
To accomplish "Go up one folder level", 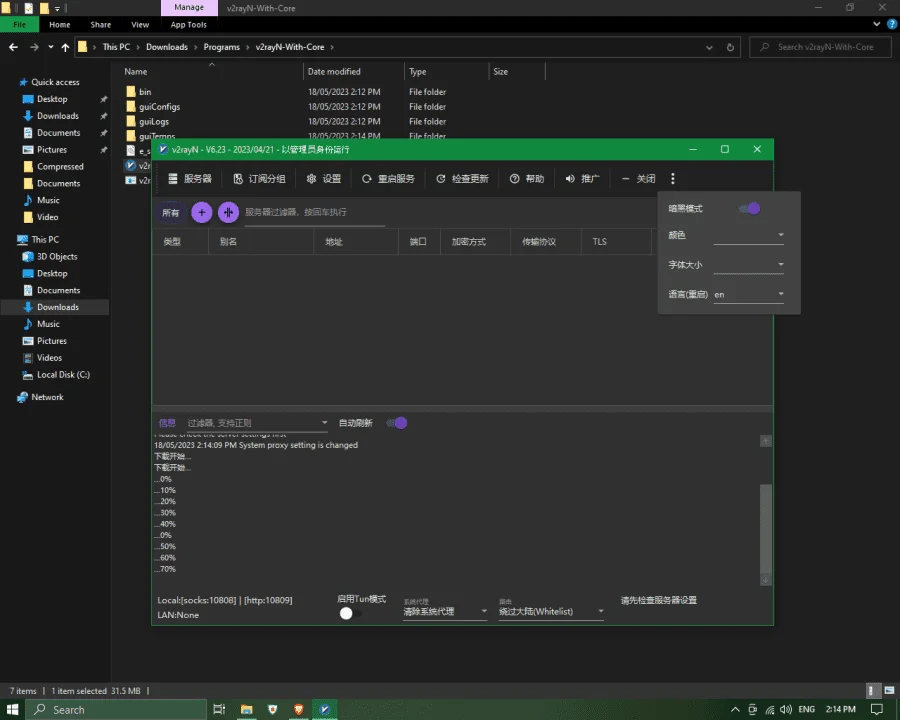I will pyautogui.click(x=65, y=47).
